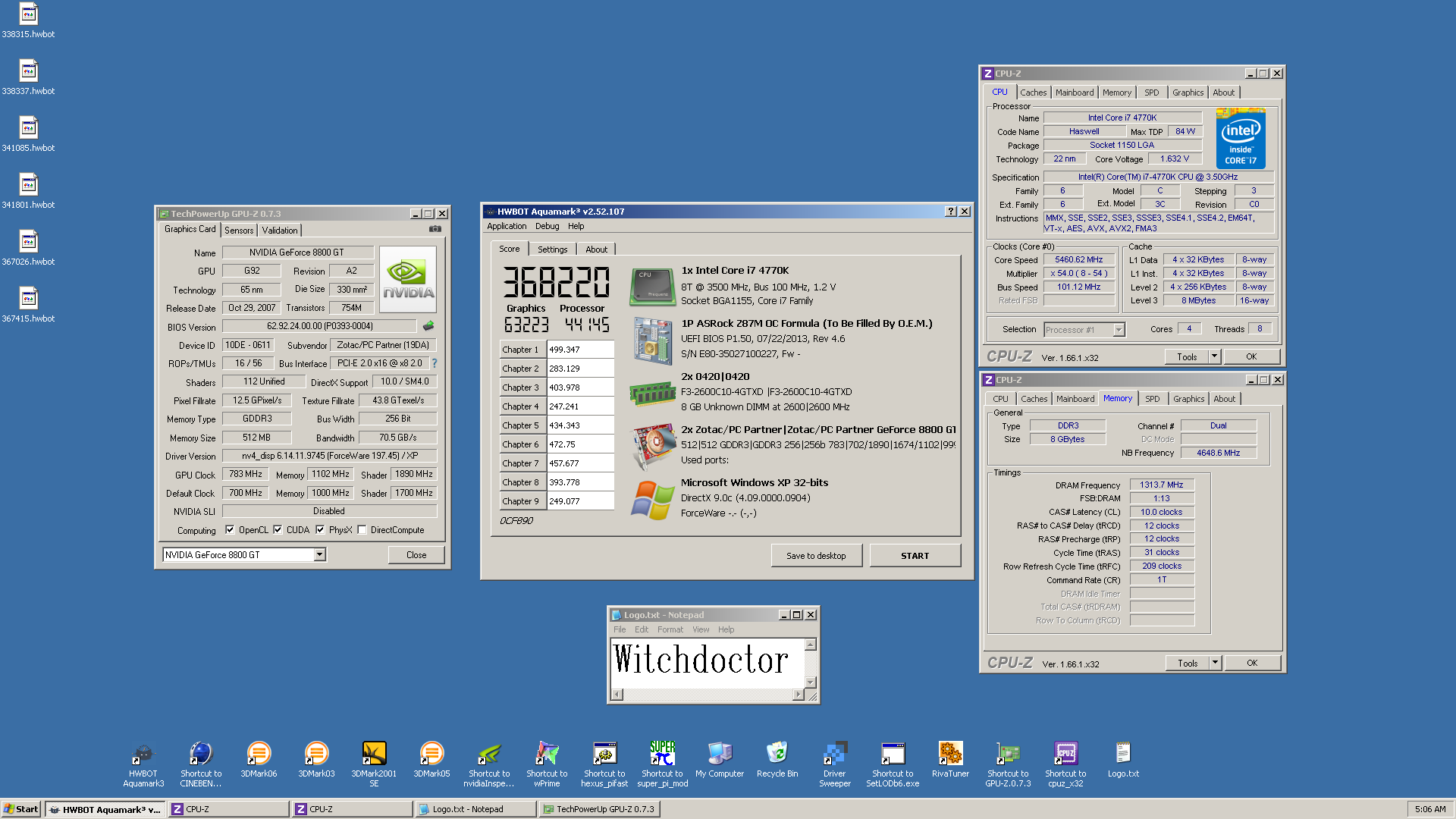The image size is (1456, 819).
Task: Open the Debug menu in Aquamark3
Action: pos(547,226)
